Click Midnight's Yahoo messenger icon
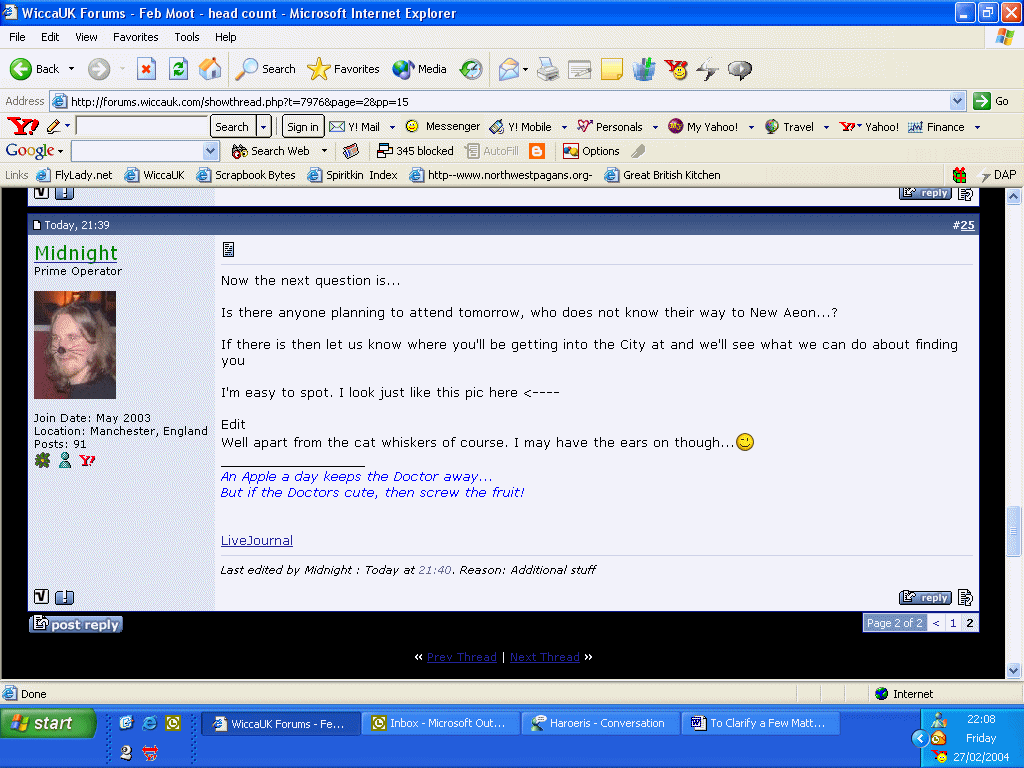The image size is (1024, 768). pyautogui.click(x=87, y=461)
